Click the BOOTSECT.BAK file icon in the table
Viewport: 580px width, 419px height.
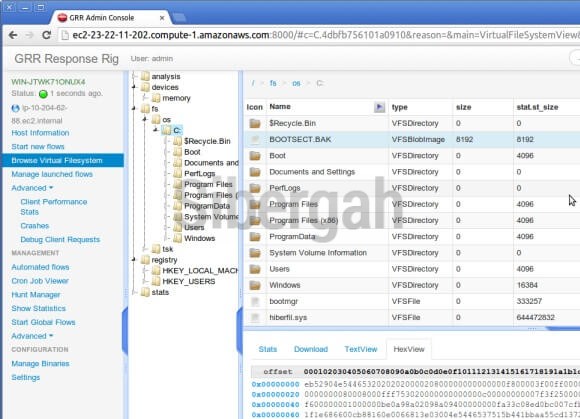pos(255,139)
